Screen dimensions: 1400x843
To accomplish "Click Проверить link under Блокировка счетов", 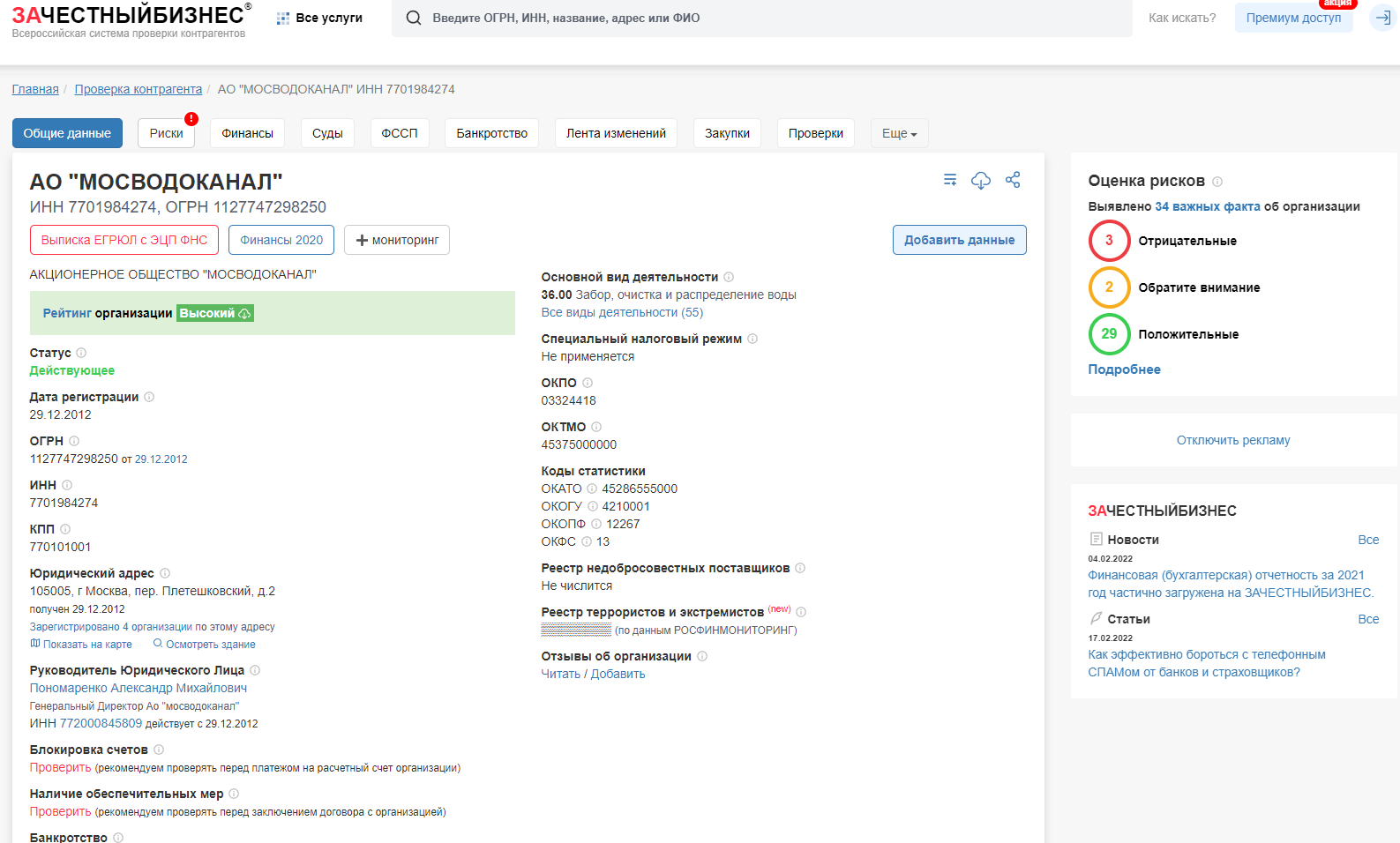I will point(61,767).
